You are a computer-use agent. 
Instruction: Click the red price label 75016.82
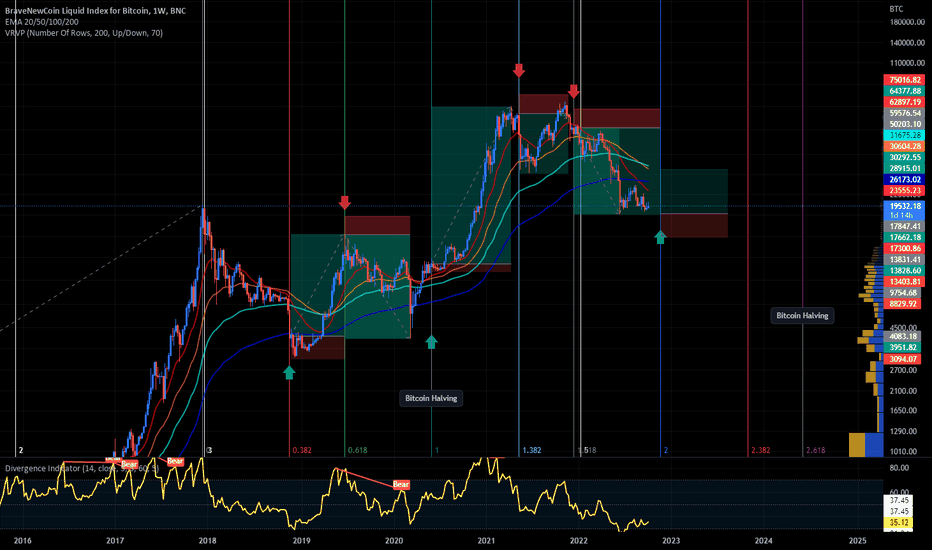click(x=905, y=80)
